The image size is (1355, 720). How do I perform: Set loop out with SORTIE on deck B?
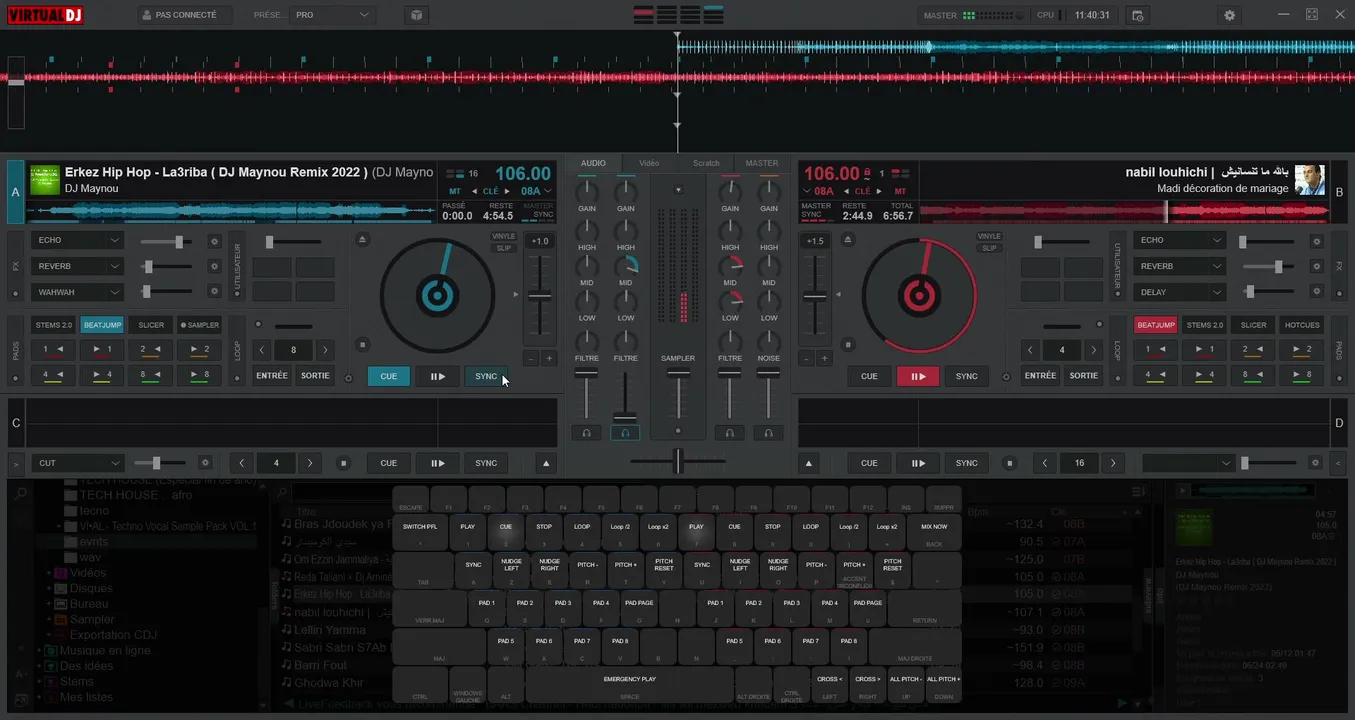coord(1084,376)
